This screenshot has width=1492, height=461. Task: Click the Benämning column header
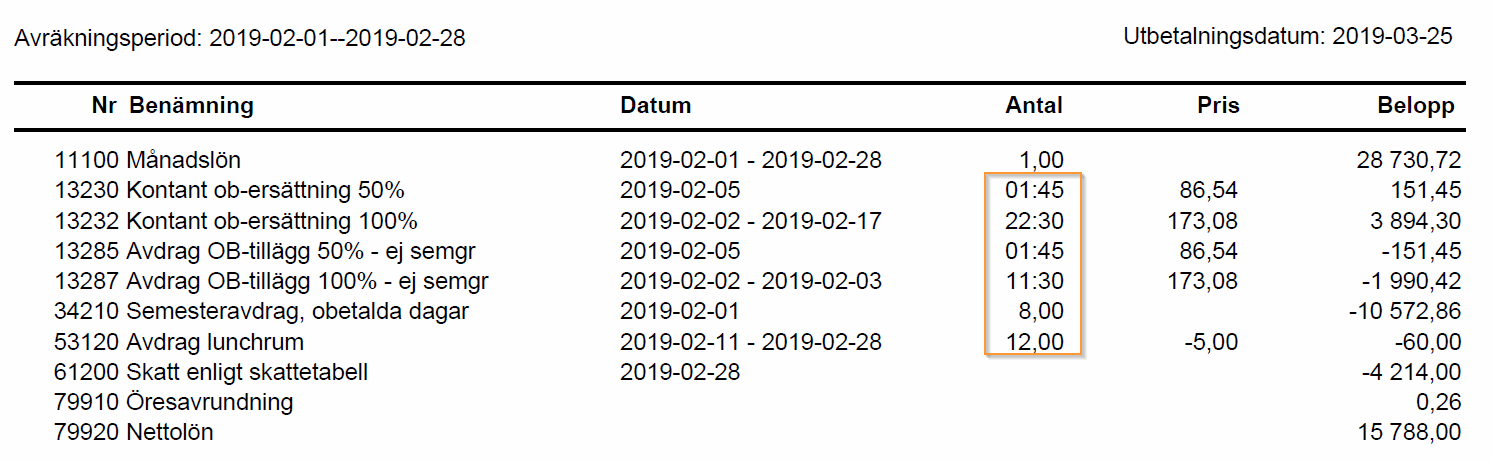click(191, 106)
